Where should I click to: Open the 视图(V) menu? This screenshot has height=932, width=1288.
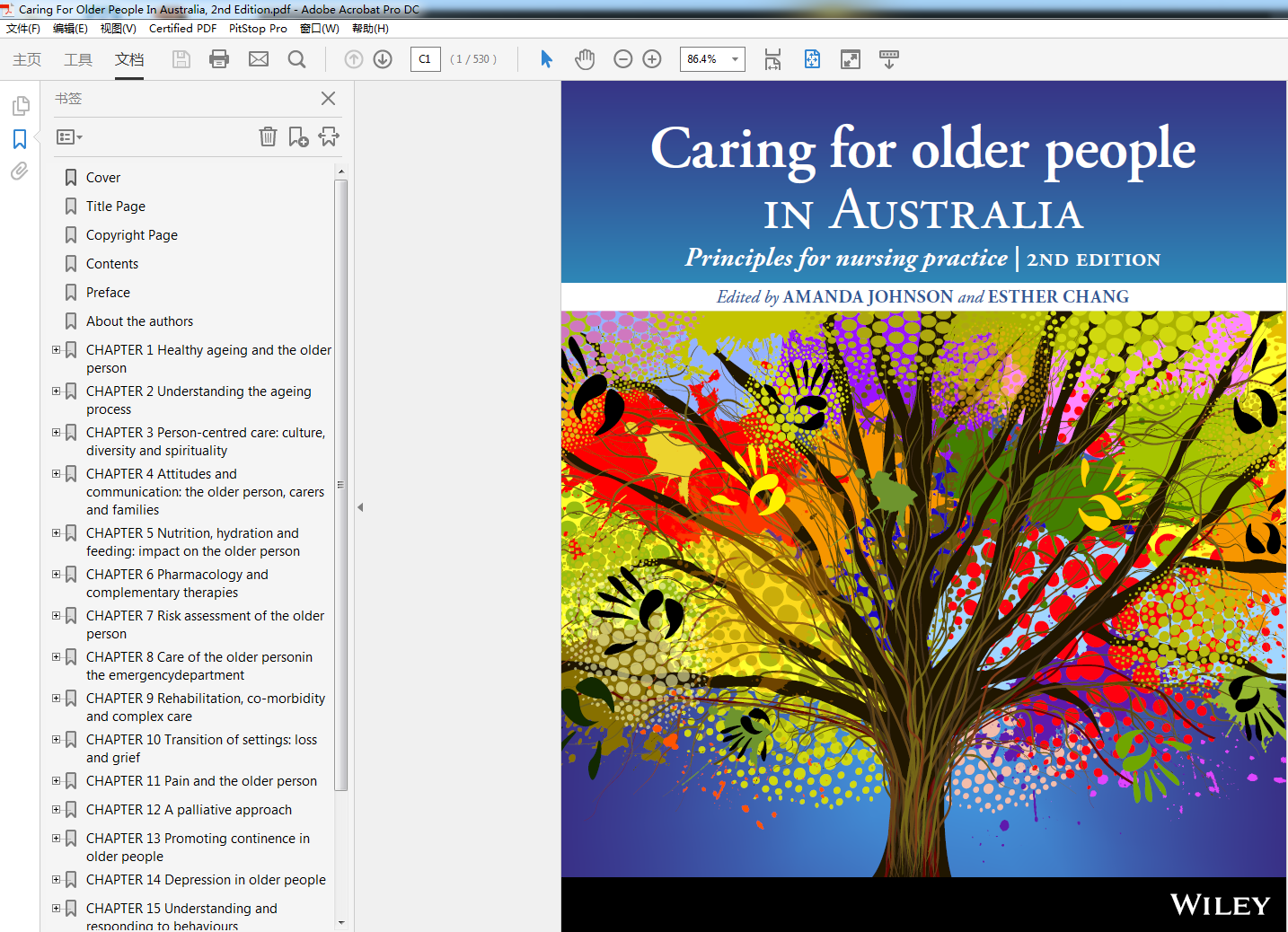point(119,29)
